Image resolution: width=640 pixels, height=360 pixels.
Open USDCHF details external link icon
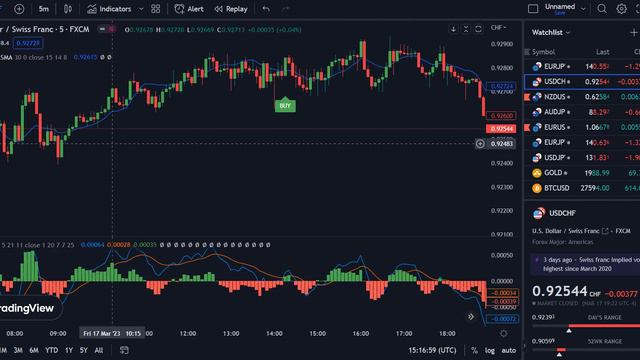coord(605,231)
